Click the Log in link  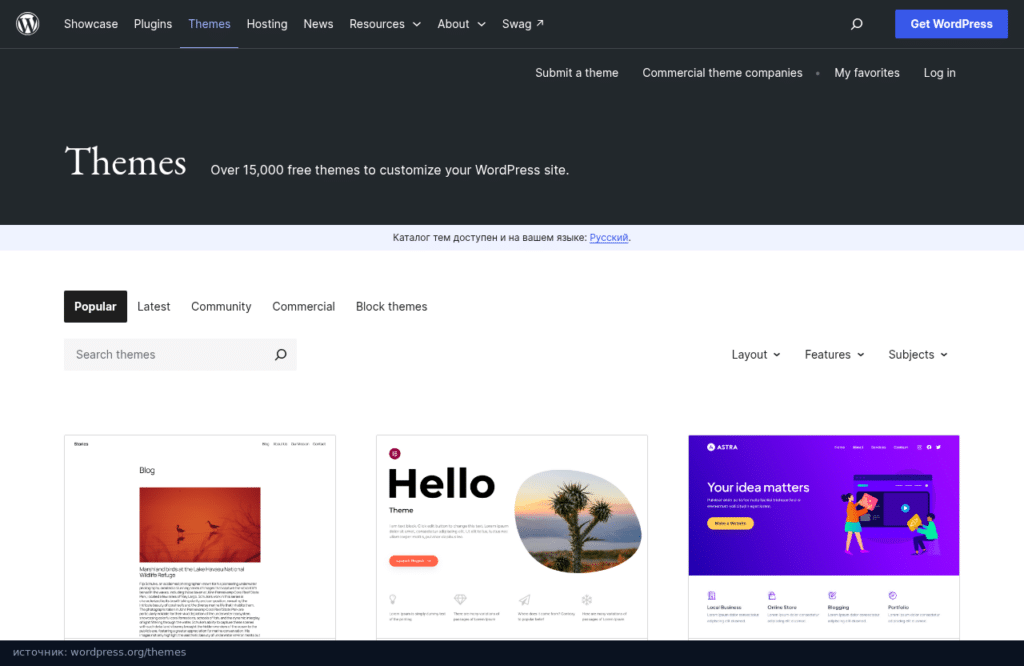tap(939, 72)
